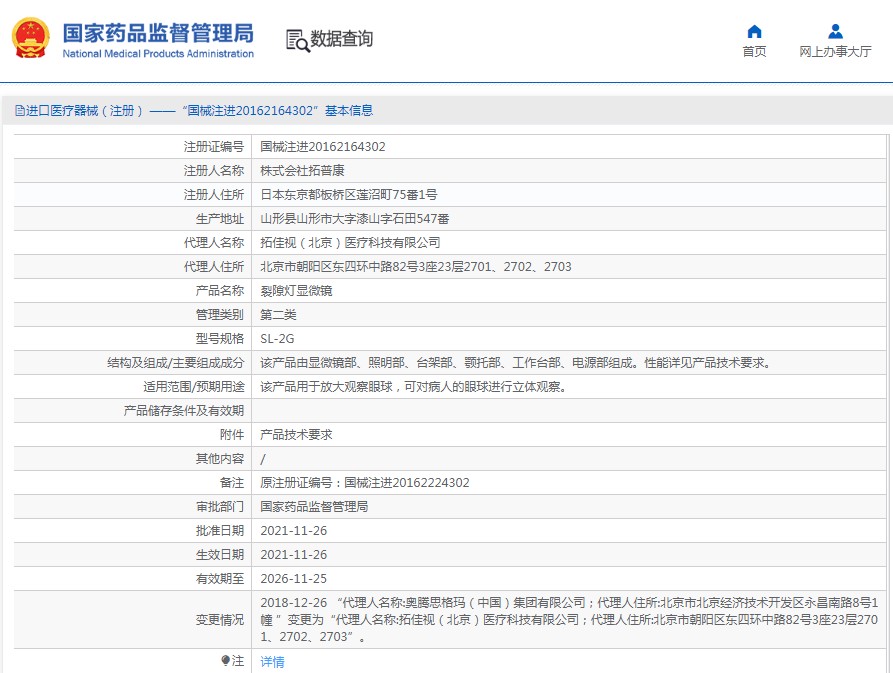Click the 国家药品监督管理局 site title
This screenshot has height=673, width=893.
pyautogui.click(x=158, y=33)
